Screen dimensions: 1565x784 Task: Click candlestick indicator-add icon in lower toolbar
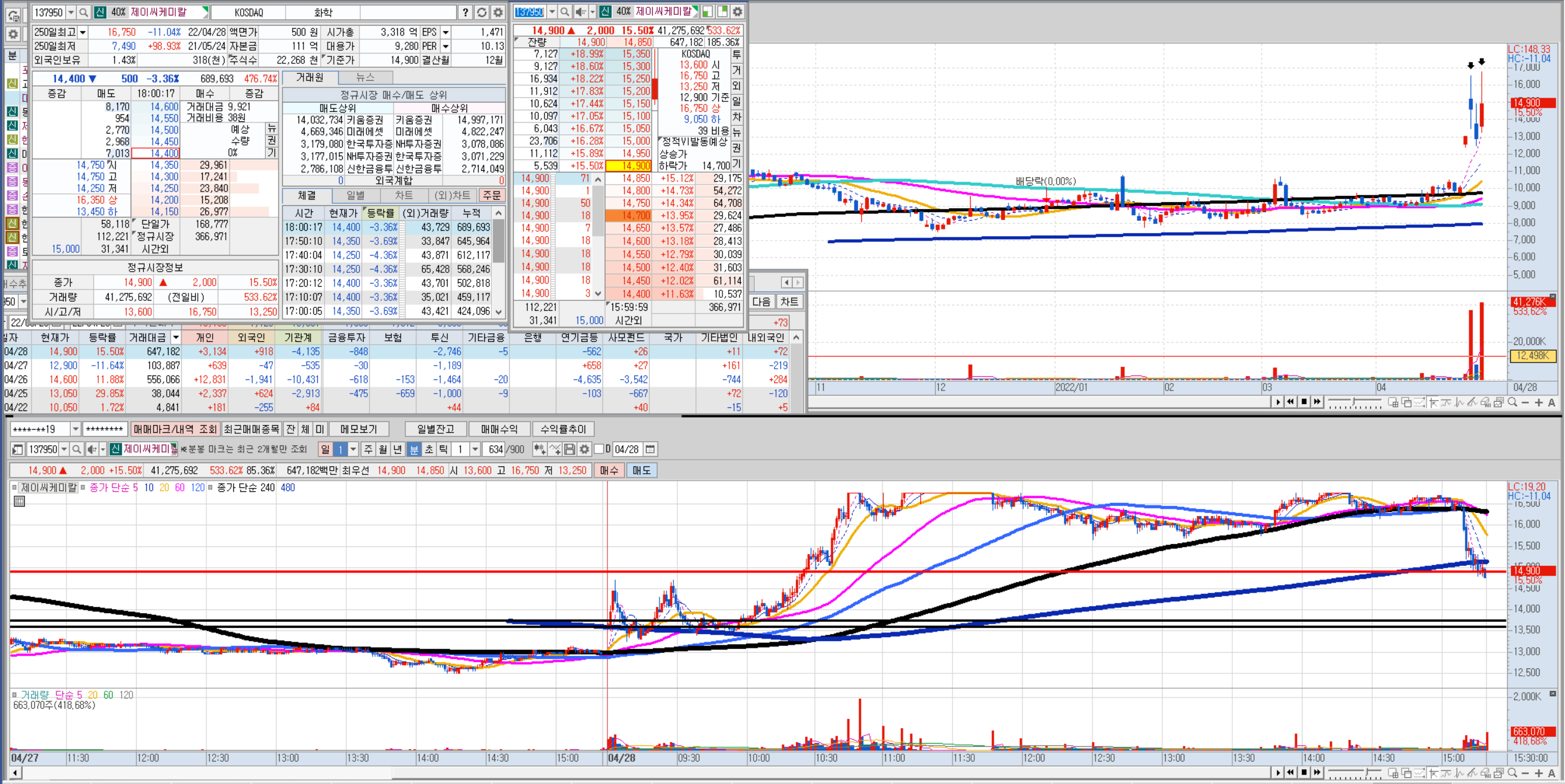click(540, 449)
